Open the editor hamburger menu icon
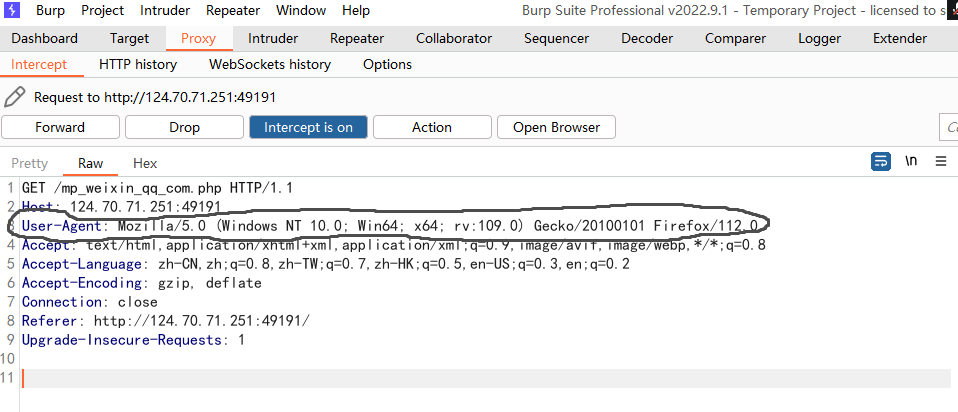 [x=941, y=161]
